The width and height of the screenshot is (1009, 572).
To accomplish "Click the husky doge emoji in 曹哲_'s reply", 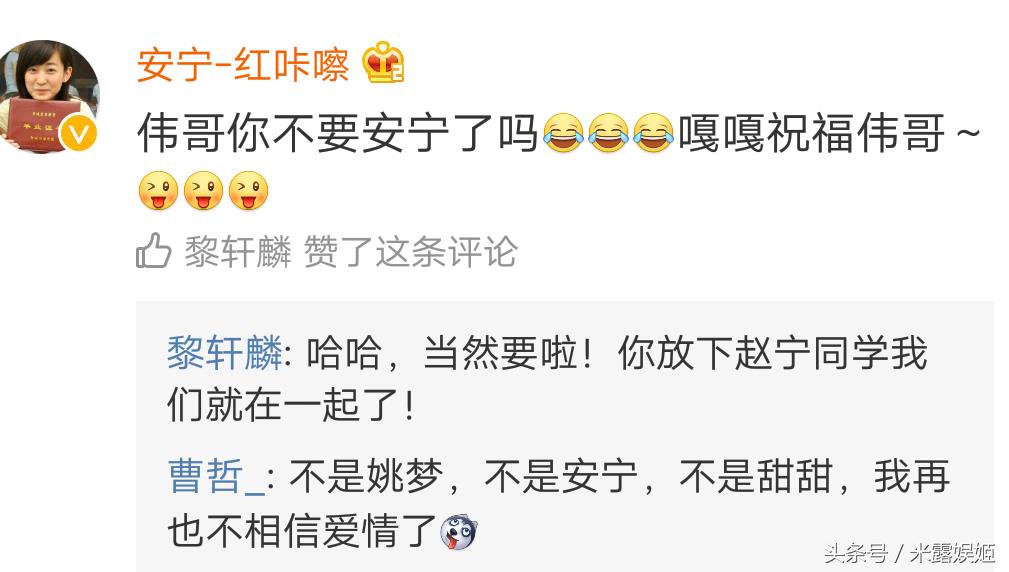I will point(459,531).
